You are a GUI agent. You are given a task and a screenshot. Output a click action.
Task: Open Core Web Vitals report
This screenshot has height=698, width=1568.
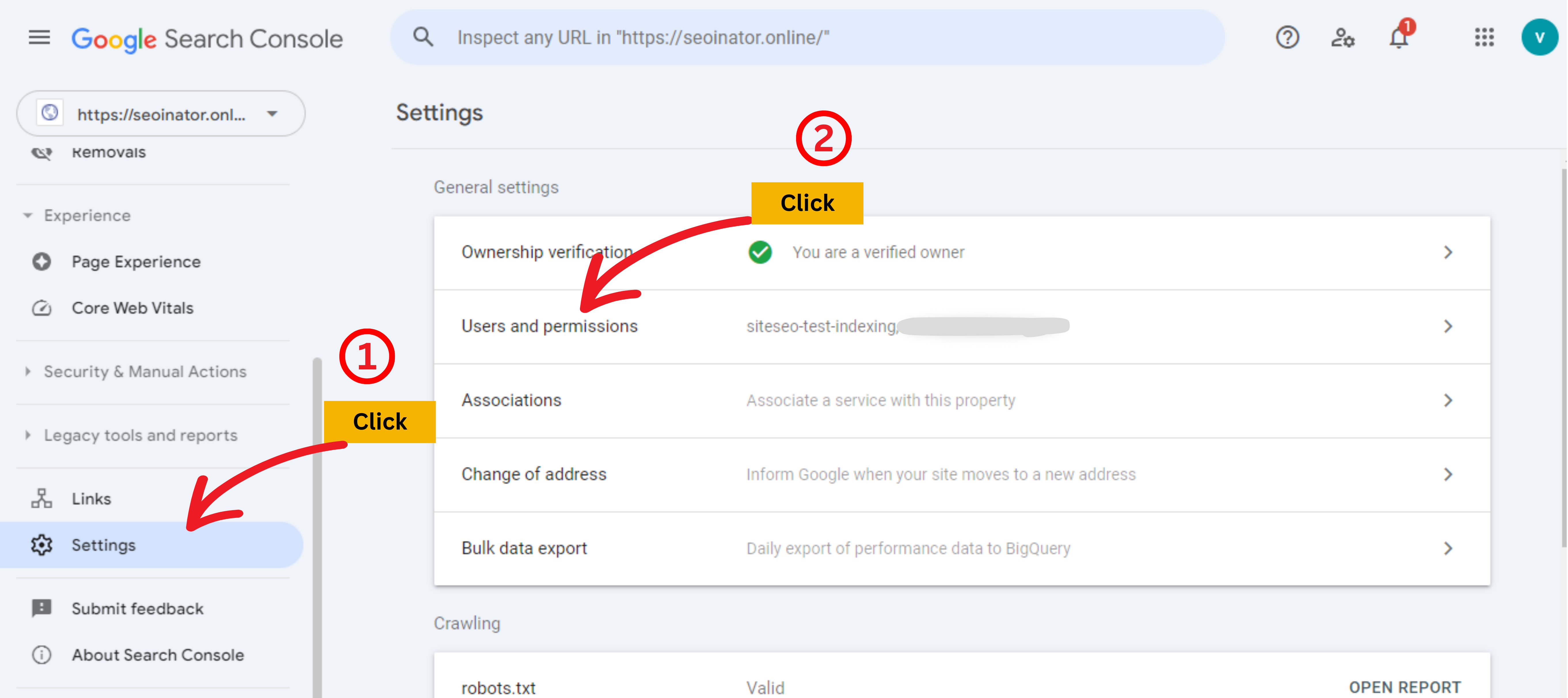coord(152,308)
